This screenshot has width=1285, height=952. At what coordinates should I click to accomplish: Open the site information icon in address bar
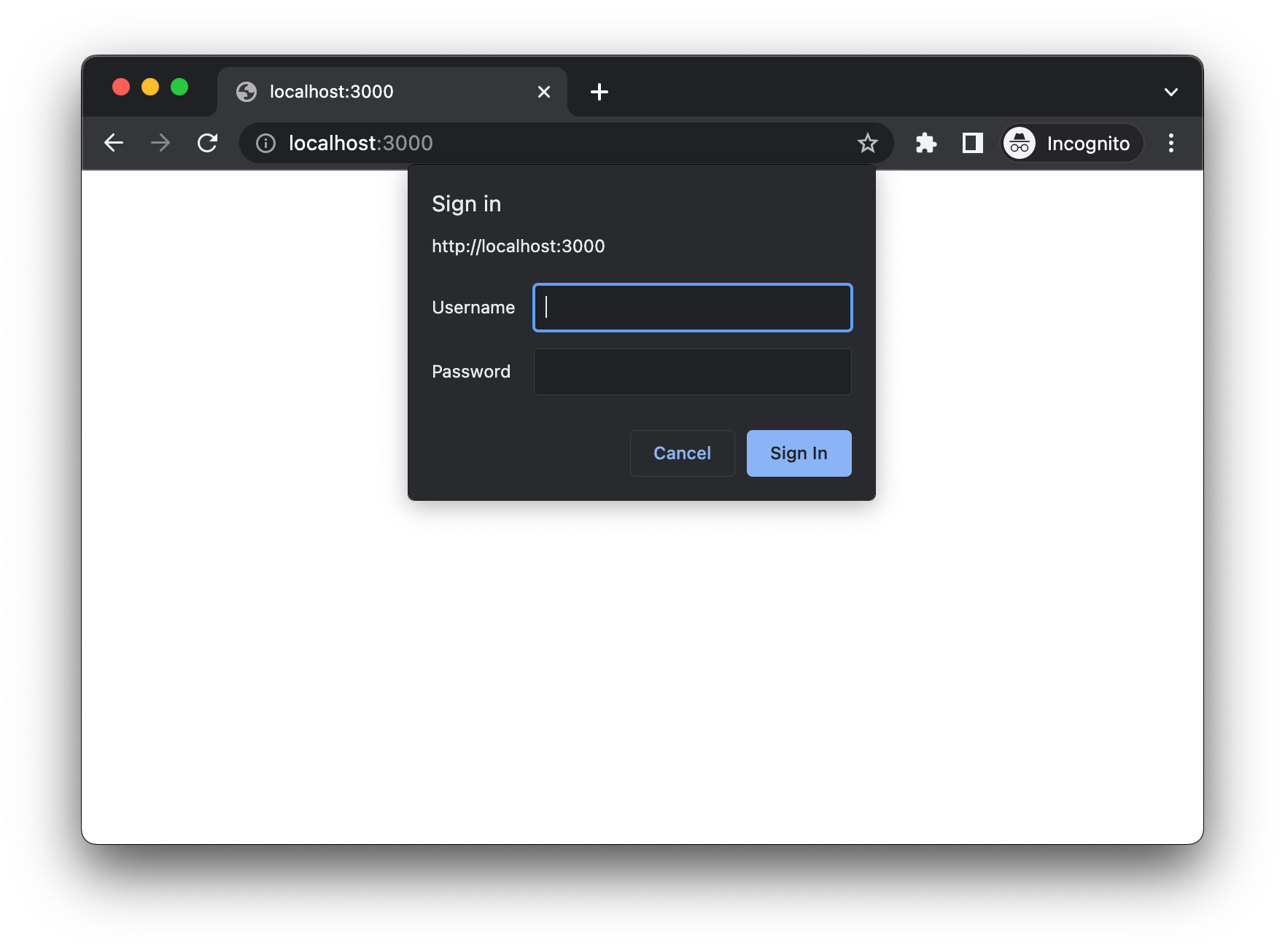pos(265,143)
